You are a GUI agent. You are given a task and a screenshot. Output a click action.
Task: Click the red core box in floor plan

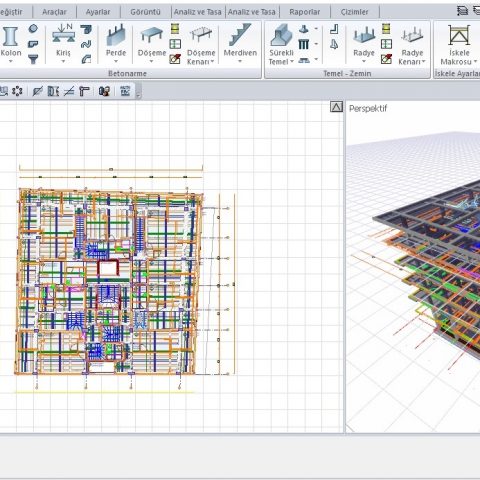click(x=108, y=268)
